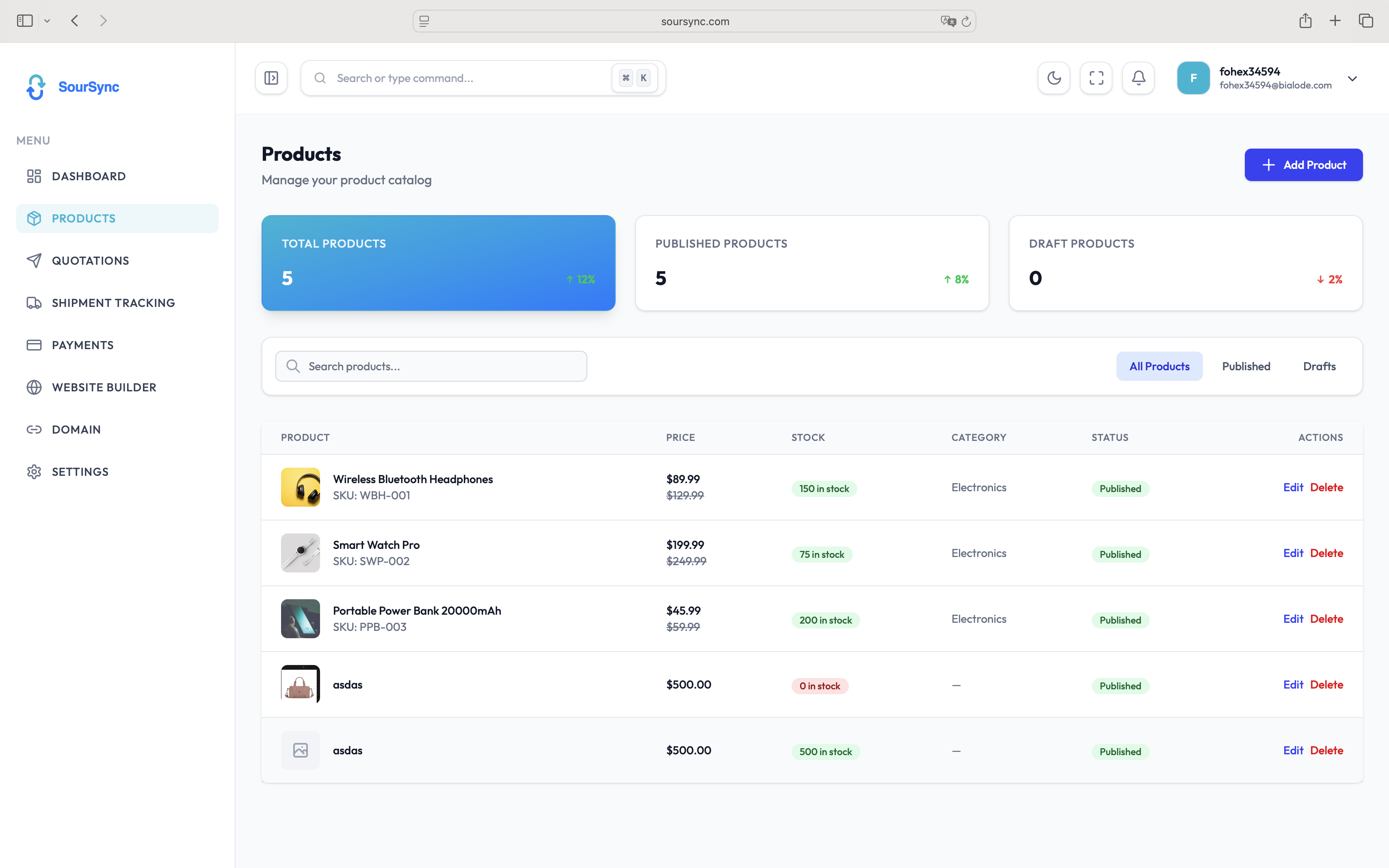Open the browser sidebar chevron dropdown

(x=47, y=21)
